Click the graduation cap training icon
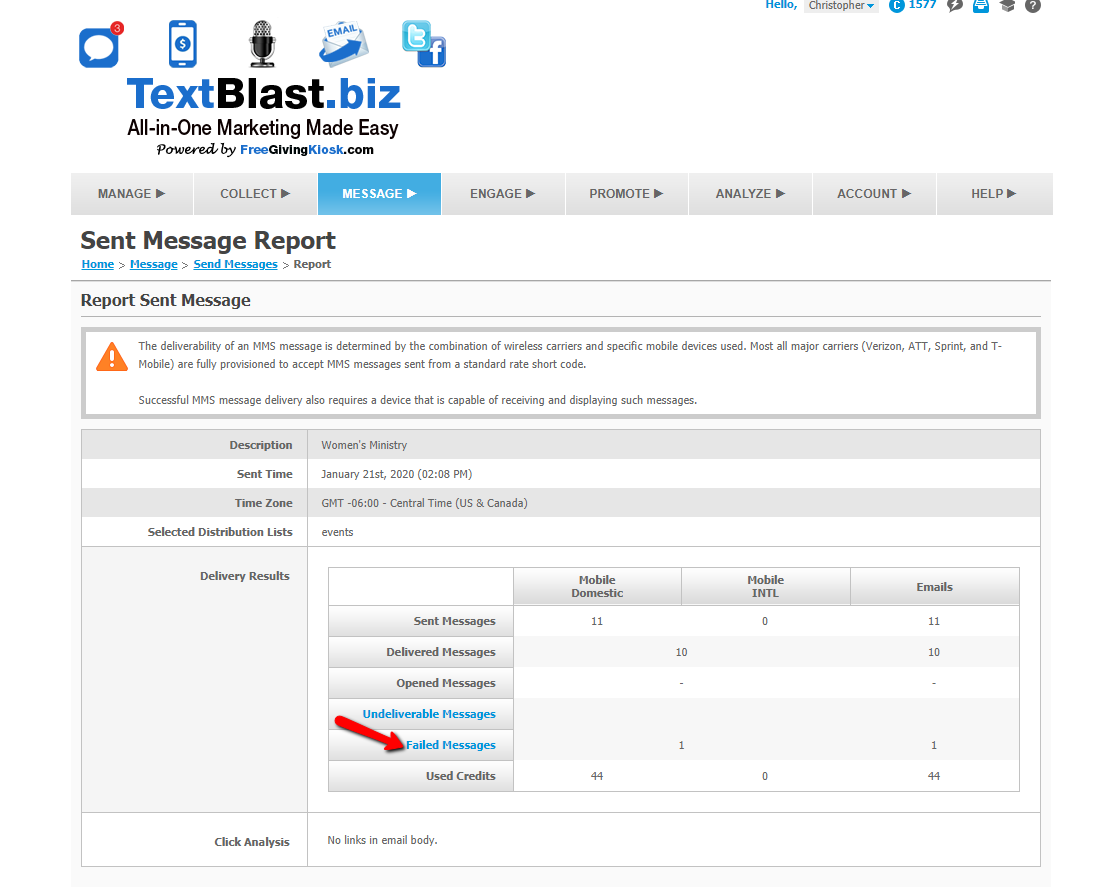The image size is (1094, 892). (1007, 6)
